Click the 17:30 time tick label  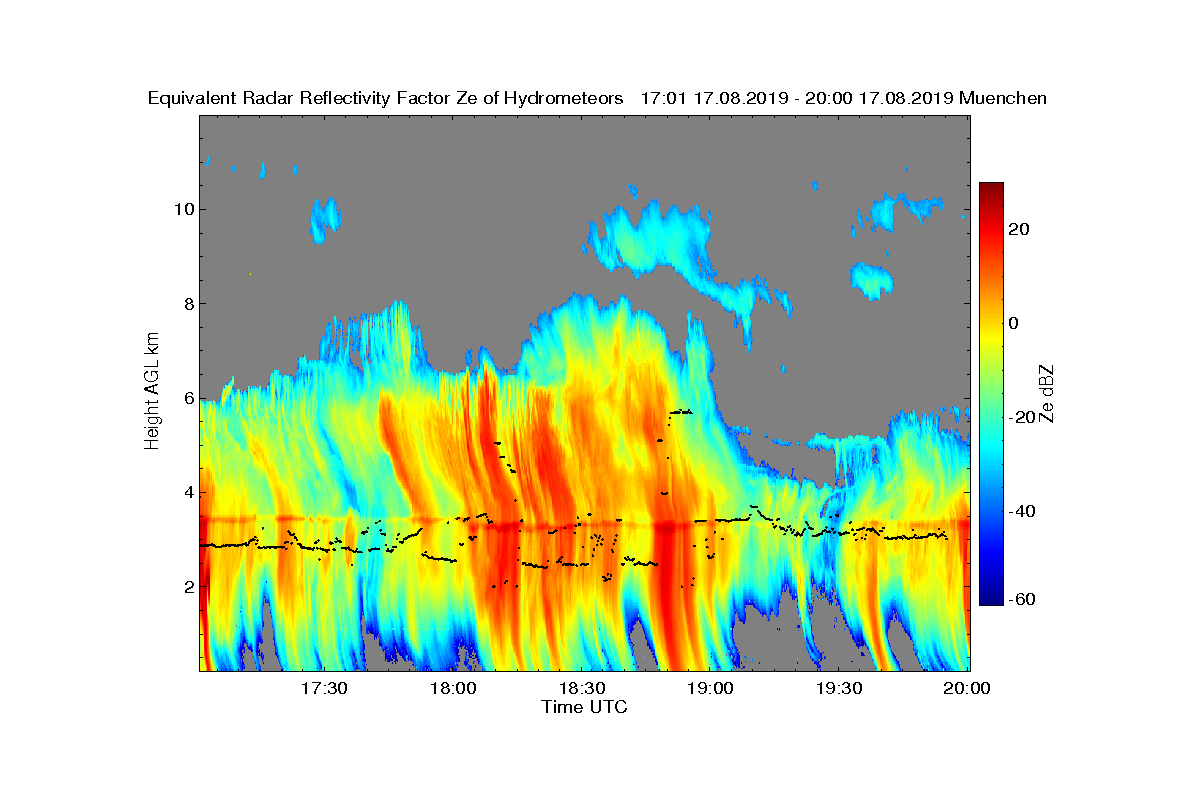coord(323,688)
